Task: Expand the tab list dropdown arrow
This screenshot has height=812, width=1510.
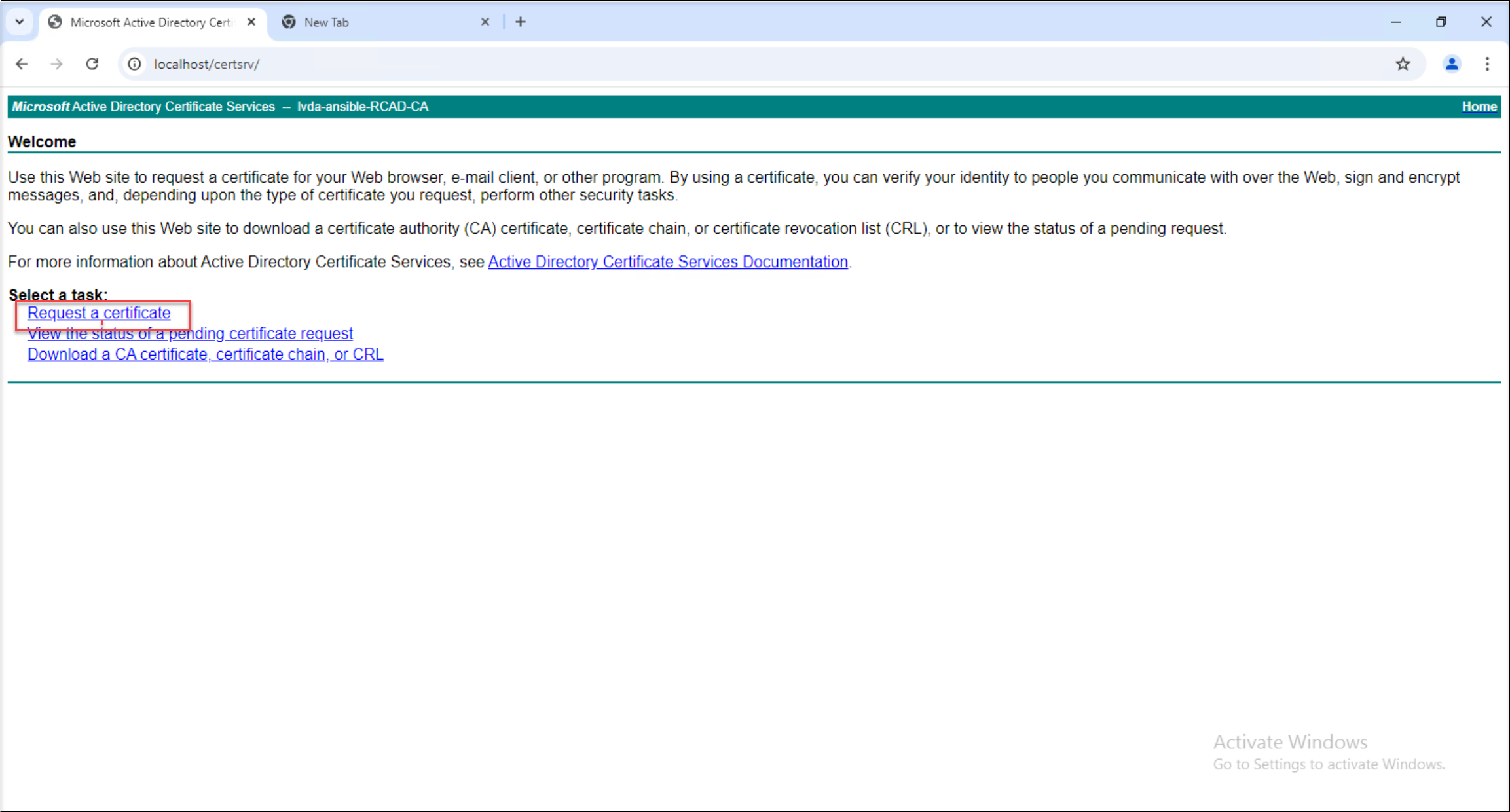Action: point(19,22)
